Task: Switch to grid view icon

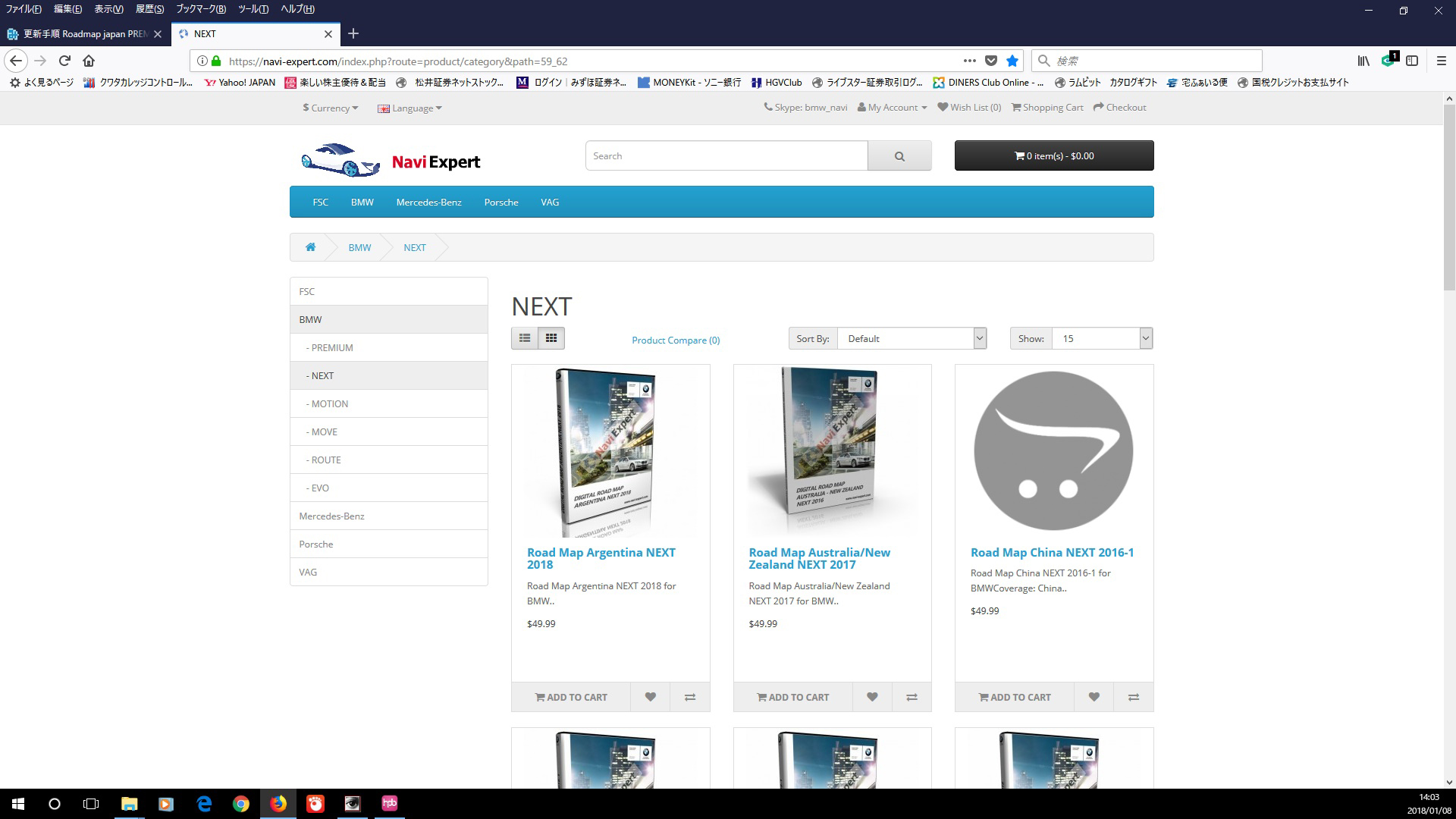Action: point(551,338)
